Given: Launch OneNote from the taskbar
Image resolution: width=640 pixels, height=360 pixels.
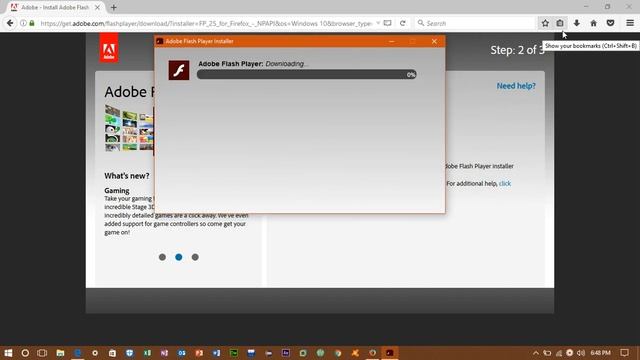Looking at the screenshot, I should point(164,353).
